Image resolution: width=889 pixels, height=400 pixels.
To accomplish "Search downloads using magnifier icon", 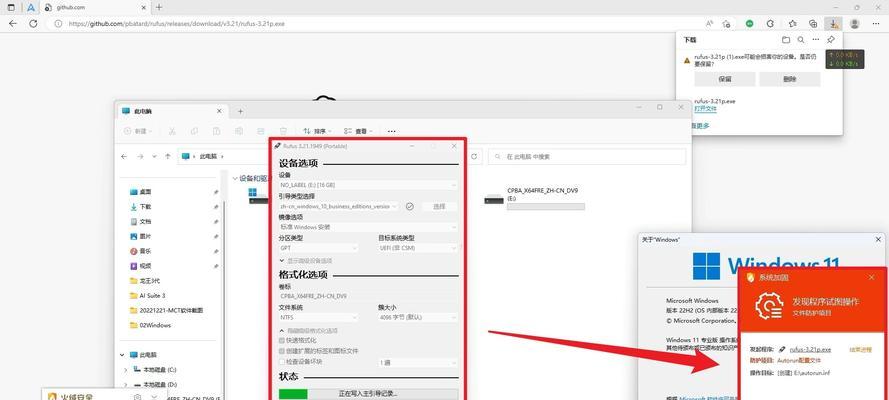I will pos(801,40).
